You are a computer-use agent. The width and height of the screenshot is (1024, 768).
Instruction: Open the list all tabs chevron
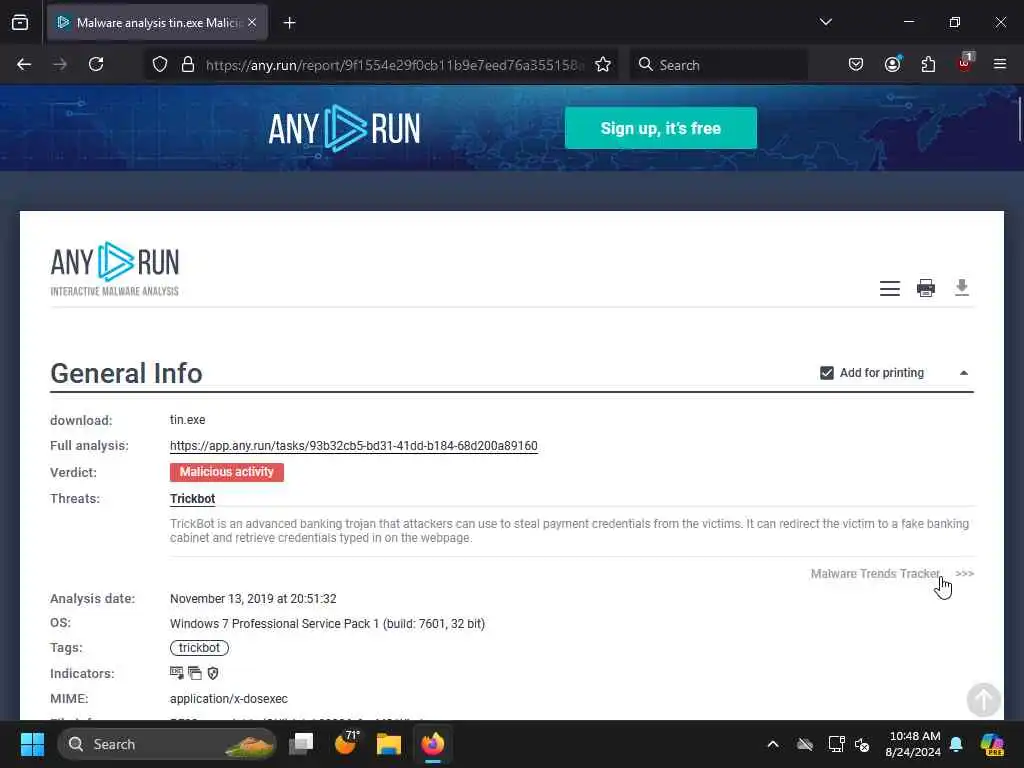pyautogui.click(x=825, y=22)
